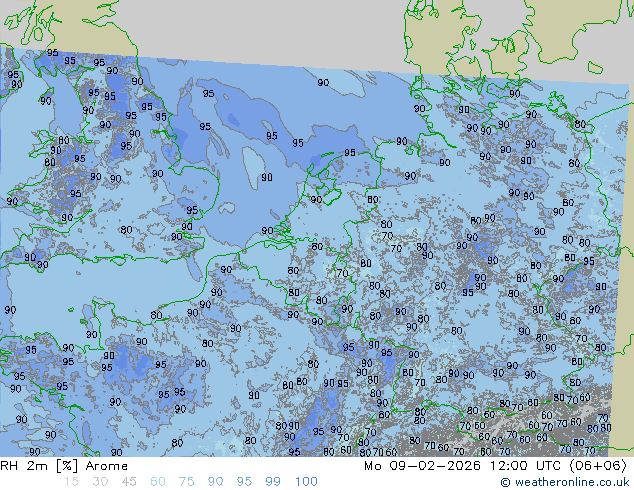The height and width of the screenshot is (490, 634).
Task: Click the 100 value in the humidity legend
Action: pyautogui.click(x=305, y=482)
